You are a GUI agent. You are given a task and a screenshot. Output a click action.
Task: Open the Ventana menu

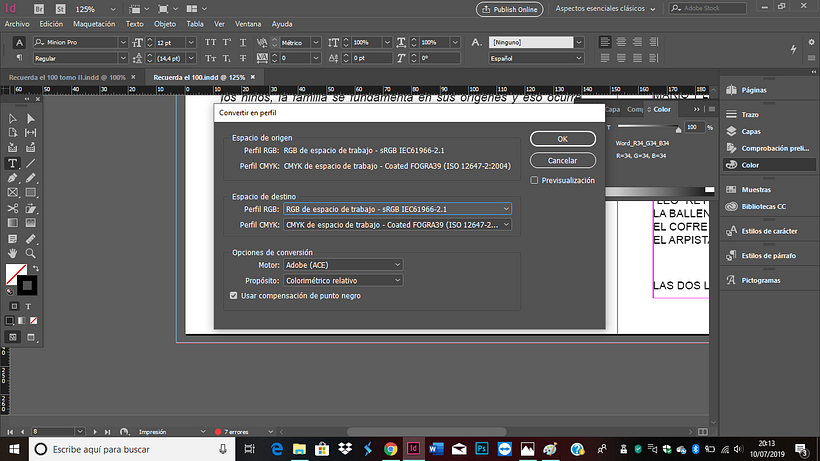(248, 24)
